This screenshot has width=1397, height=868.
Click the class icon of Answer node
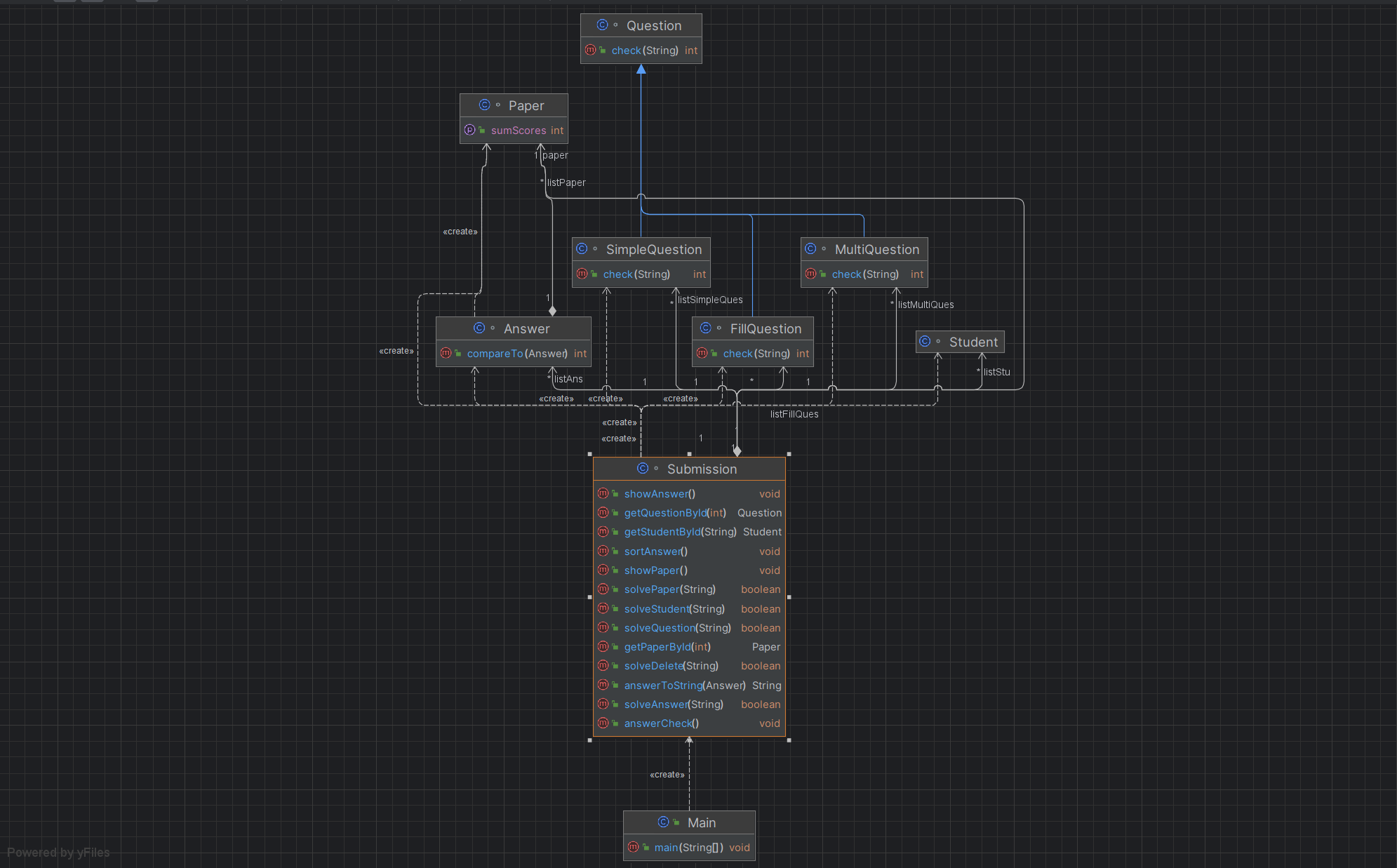(479, 328)
